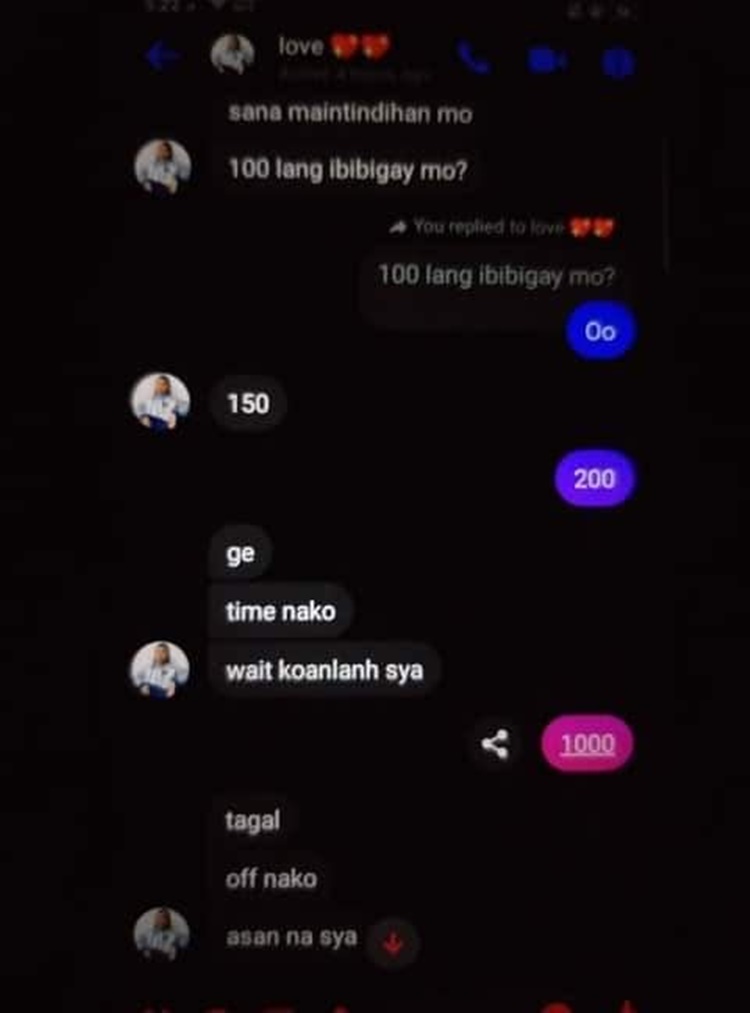Viewport: 750px width, 1013px height.
Task: Tap the quoted reply '100 lang ibibigay mo?'
Action: (x=495, y=276)
